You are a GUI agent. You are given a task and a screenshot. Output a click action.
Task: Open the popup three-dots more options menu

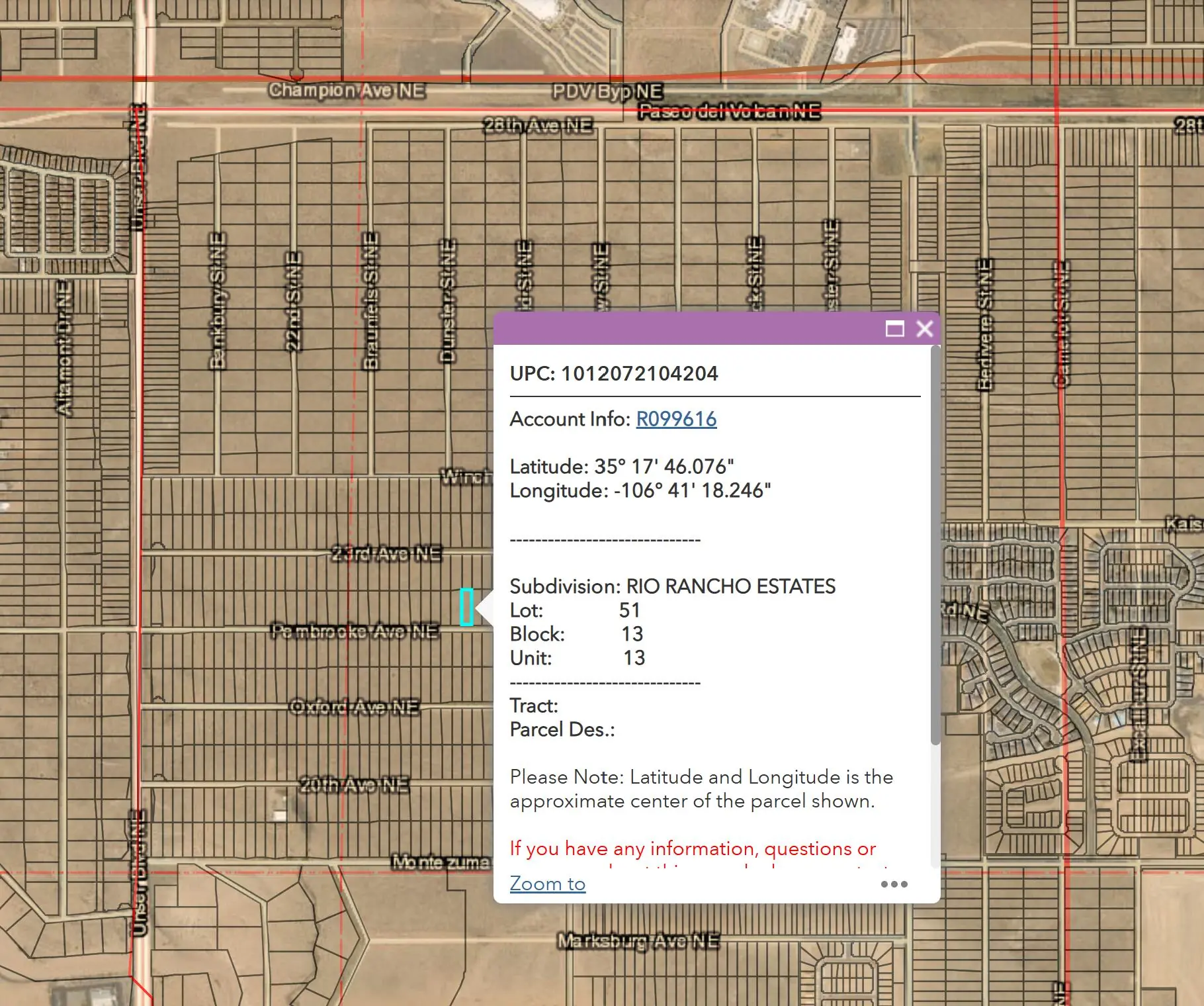(x=894, y=884)
